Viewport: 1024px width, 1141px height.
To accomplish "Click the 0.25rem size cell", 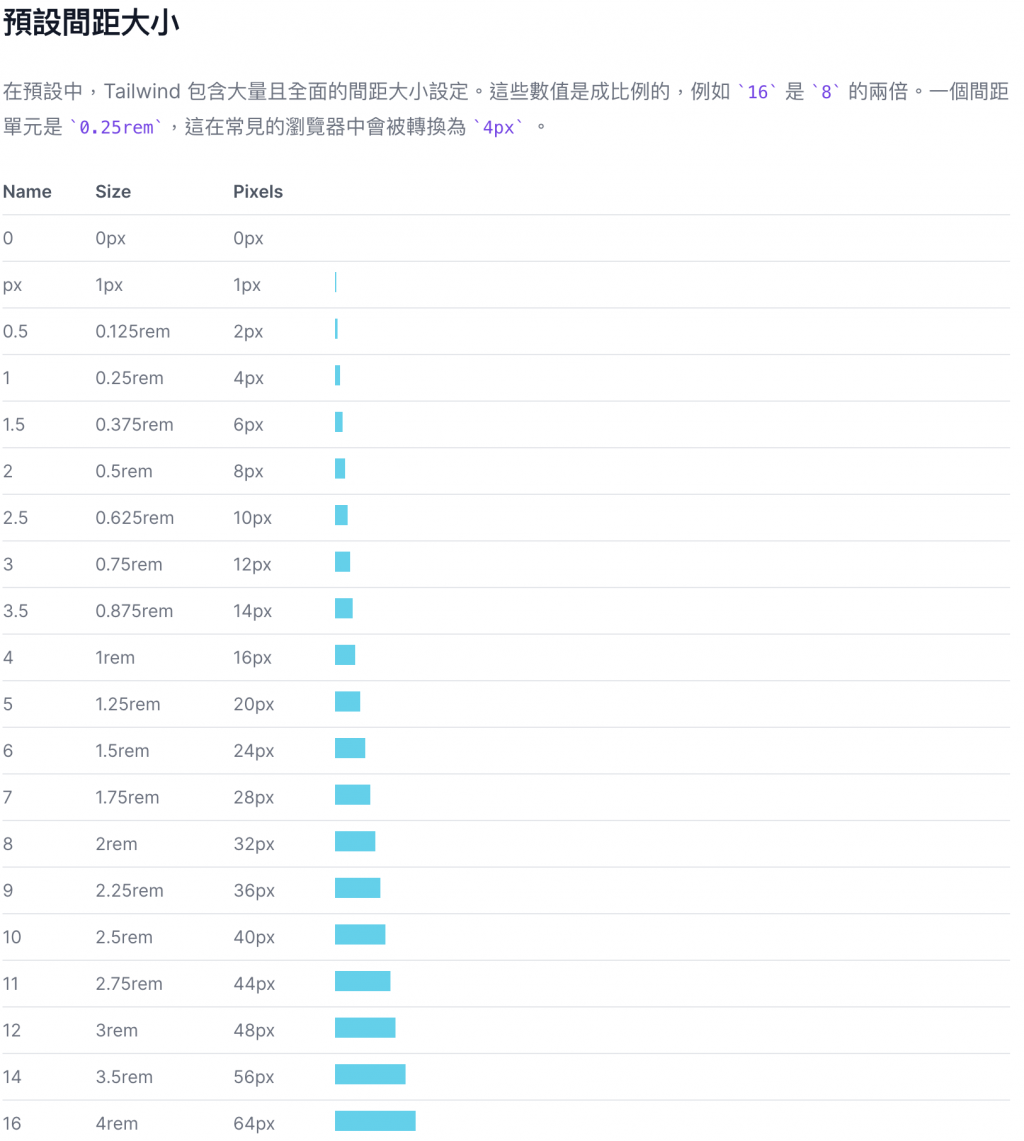I will pyautogui.click(x=130, y=378).
